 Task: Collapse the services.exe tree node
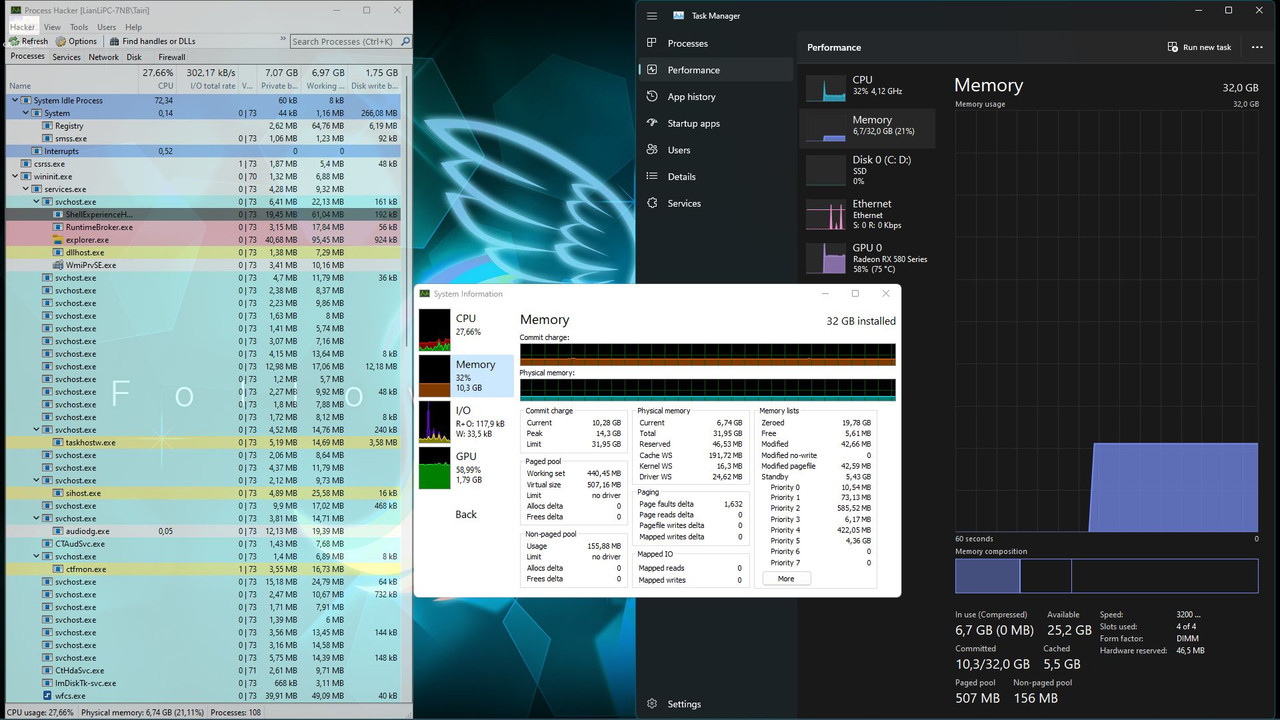[26, 189]
